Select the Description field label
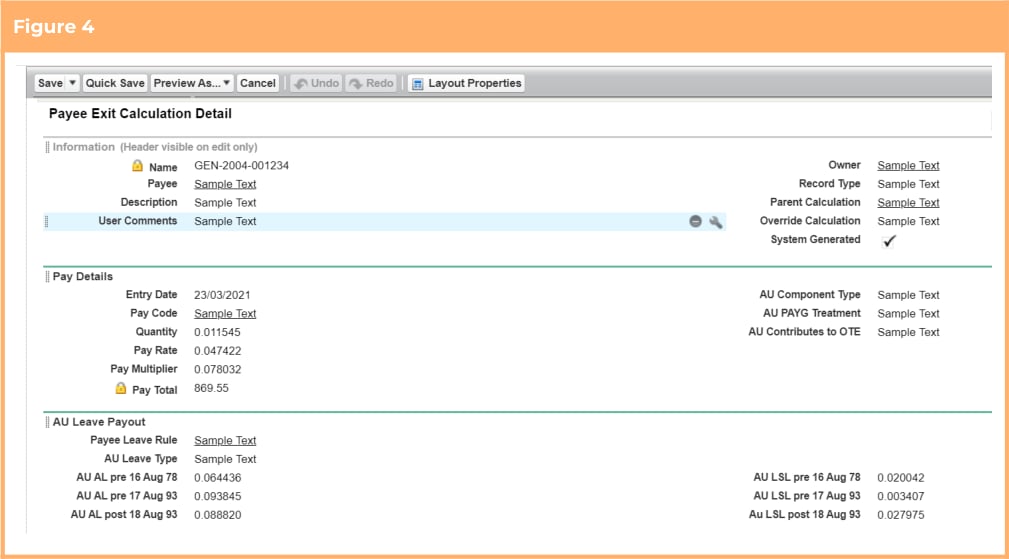1009x559 pixels. (x=149, y=202)
